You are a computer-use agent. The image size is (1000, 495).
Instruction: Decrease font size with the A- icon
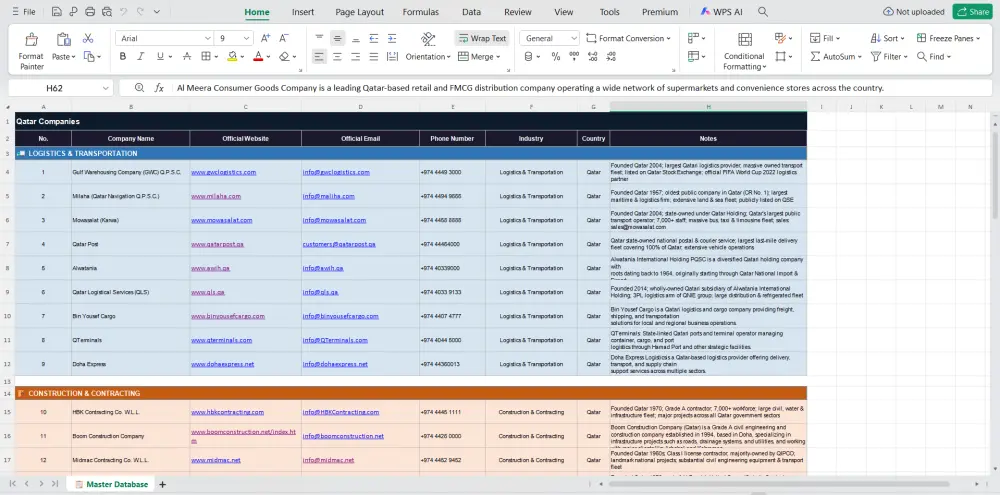pos(284,38)
